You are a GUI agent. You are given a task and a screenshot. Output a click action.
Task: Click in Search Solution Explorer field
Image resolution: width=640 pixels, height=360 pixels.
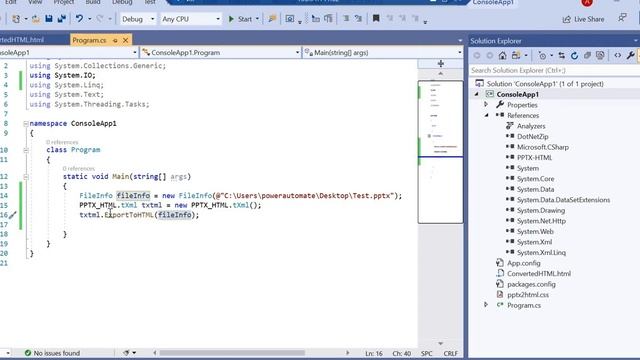click(x=554, y=71)
